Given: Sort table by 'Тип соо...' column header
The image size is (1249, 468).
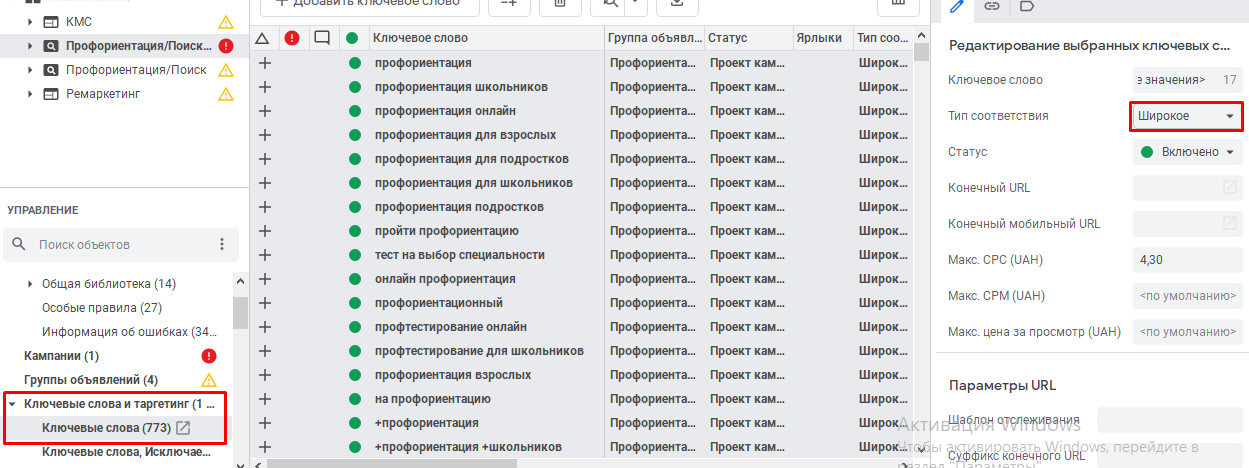Looking at the screenshot, I should 882,38.
